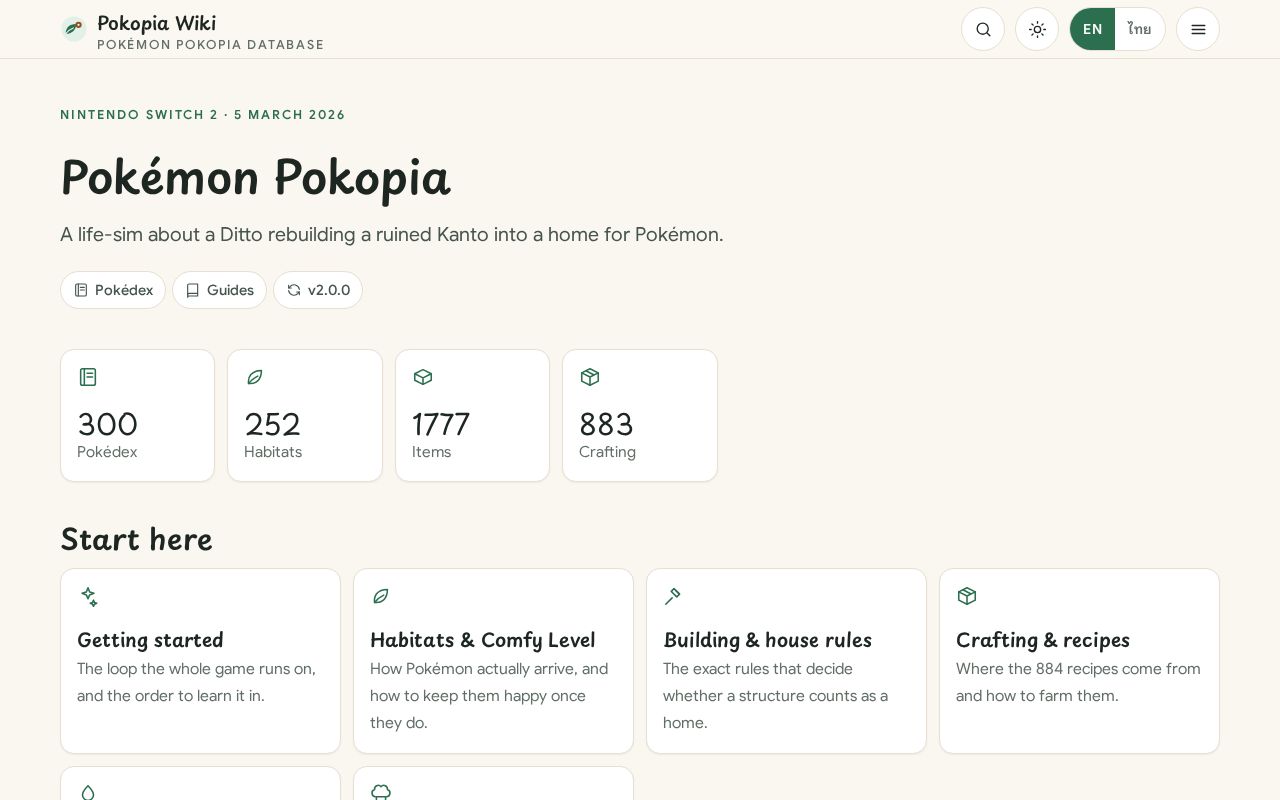Click the Habitats card leaf icon

255,377
